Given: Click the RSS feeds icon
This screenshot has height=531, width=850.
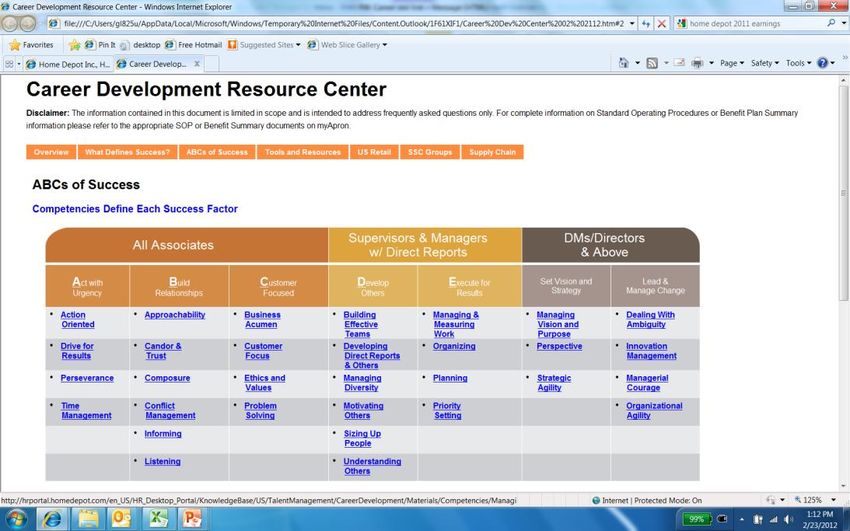Looking at the screenshot, I should pyautogui.click(x=652, y=63).
